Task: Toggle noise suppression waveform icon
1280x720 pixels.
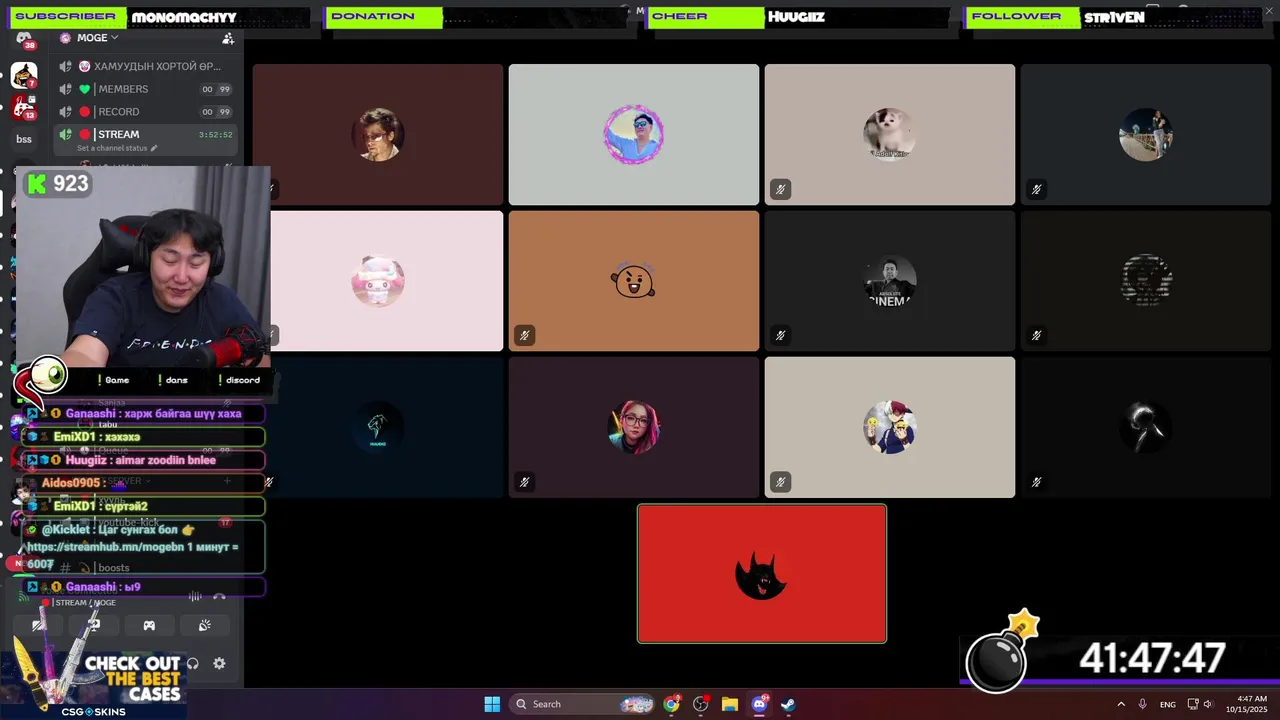Action: (x=195, y=597)
